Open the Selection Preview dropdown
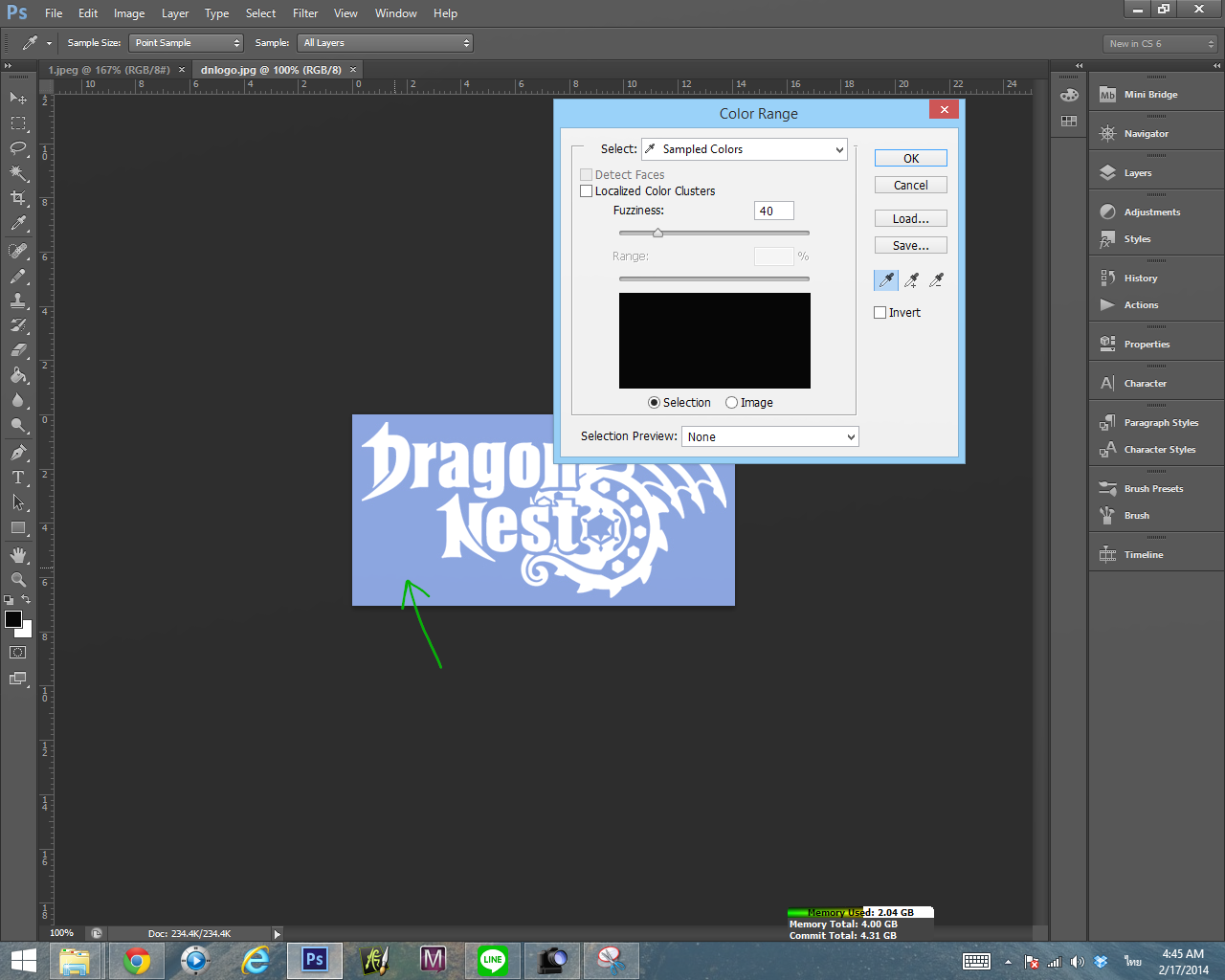 click(x=770, y=436)
